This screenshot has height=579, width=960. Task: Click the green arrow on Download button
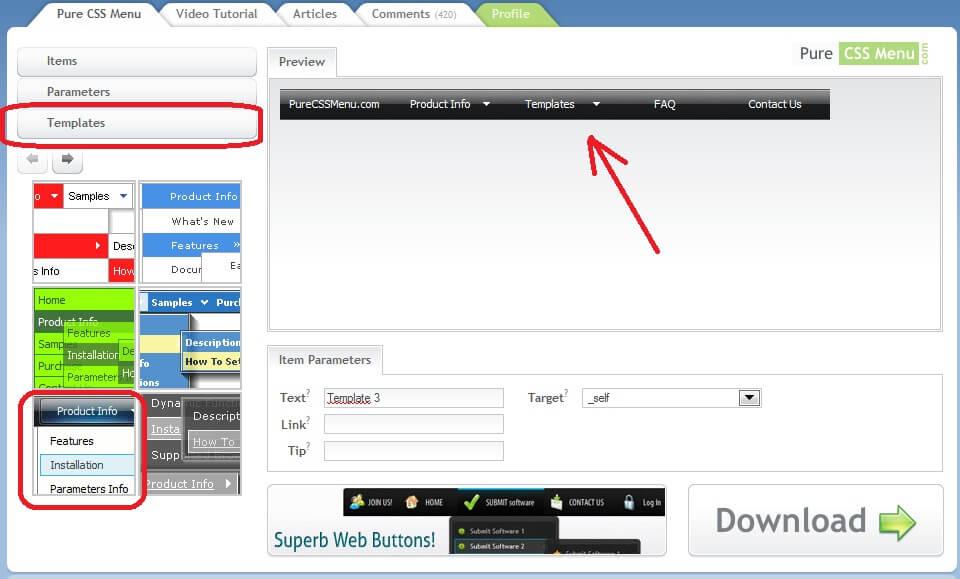897,522
